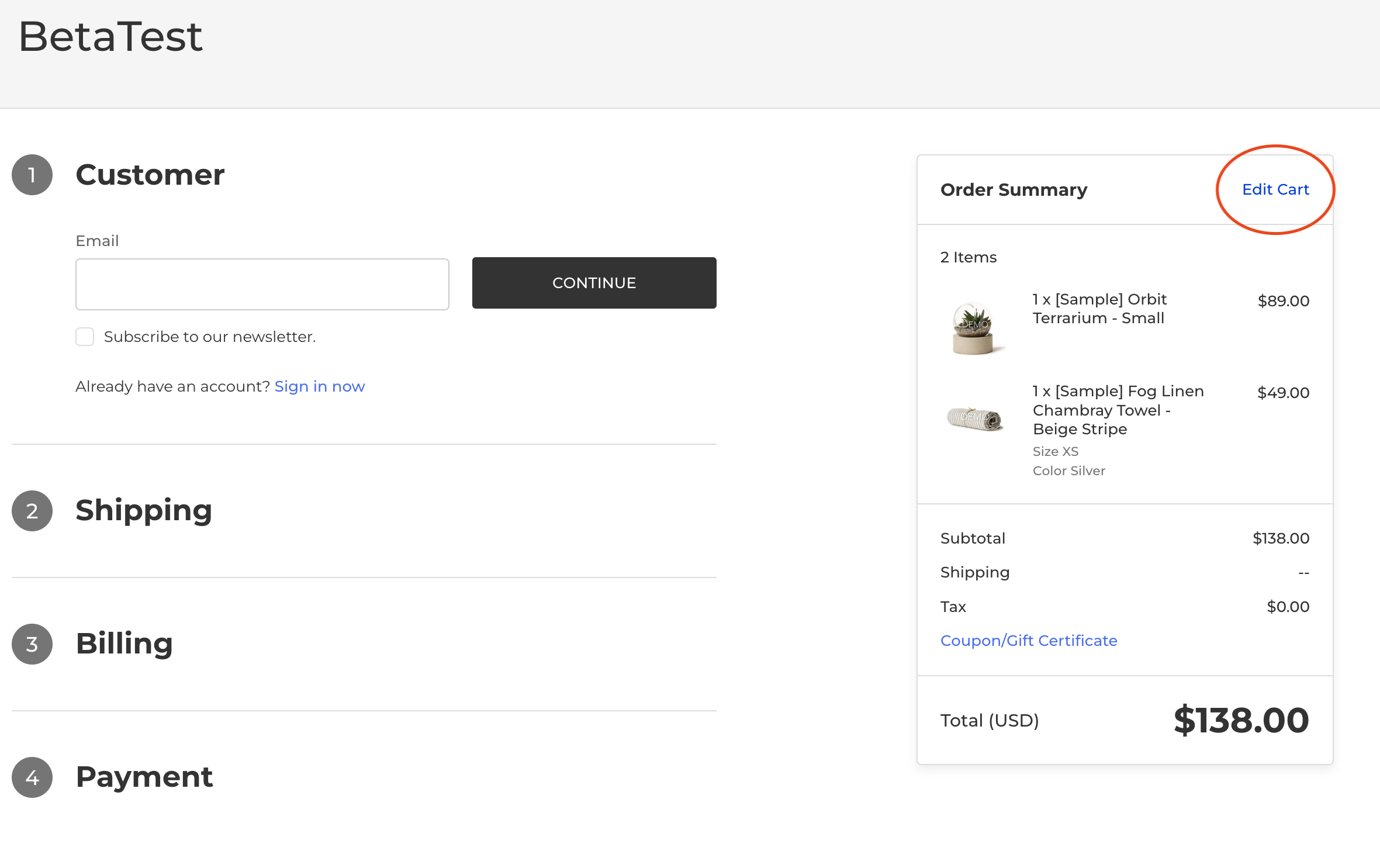1380x868 pixels.
Task: Click the Fog Linen Chambray Towel item name
Action: click(1118, 410)
